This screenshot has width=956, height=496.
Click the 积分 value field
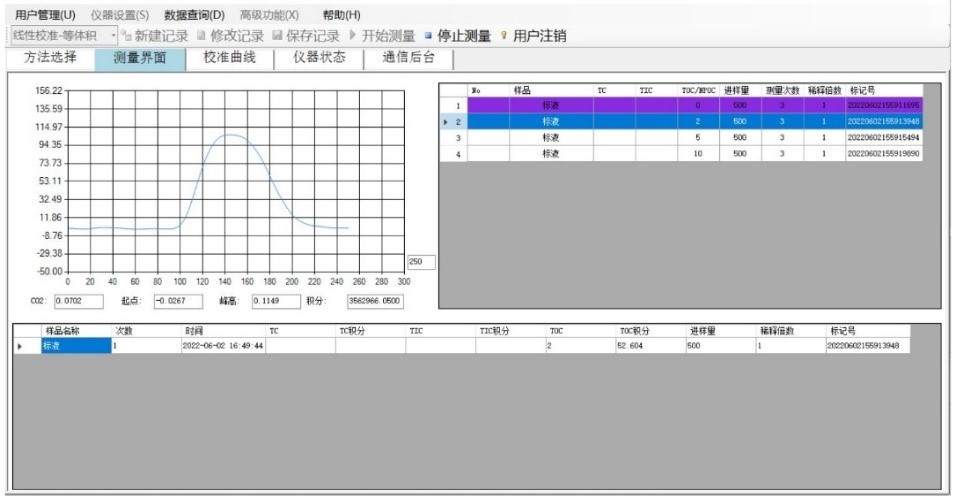coord(375,300)
